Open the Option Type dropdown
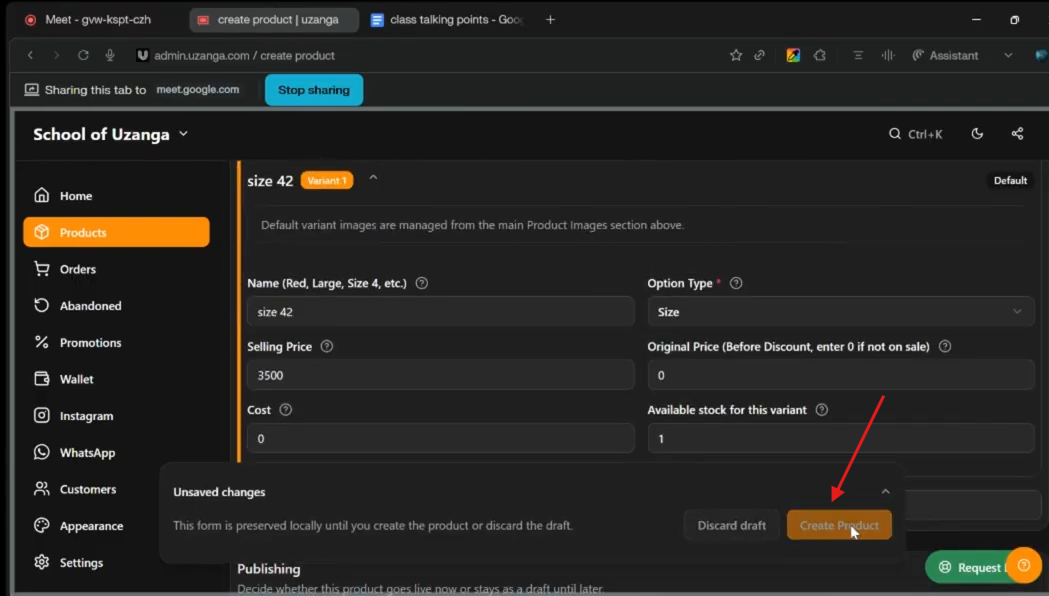 coord(841,312)
